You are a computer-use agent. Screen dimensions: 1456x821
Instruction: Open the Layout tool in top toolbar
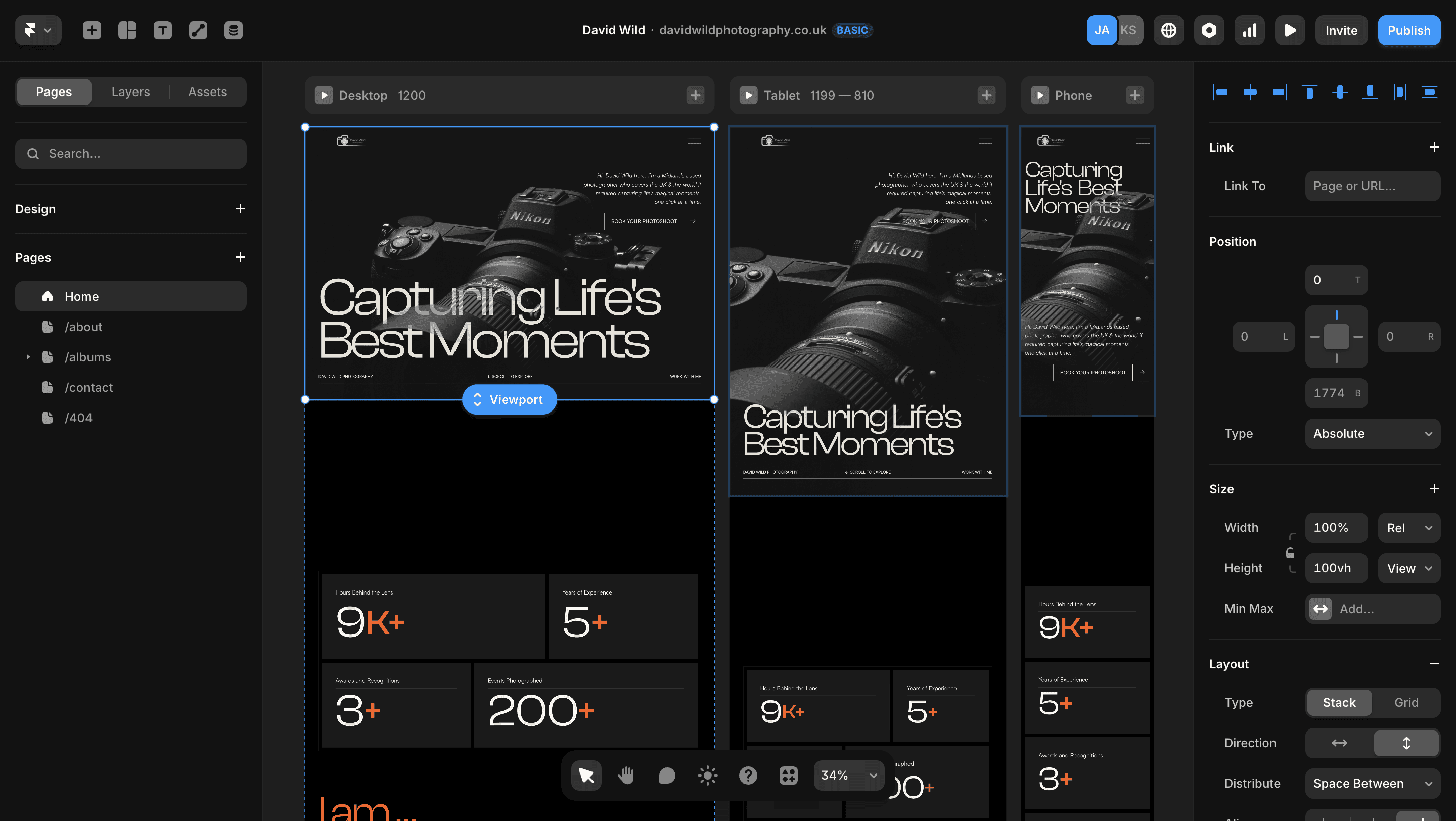click(x=127, y=30)
